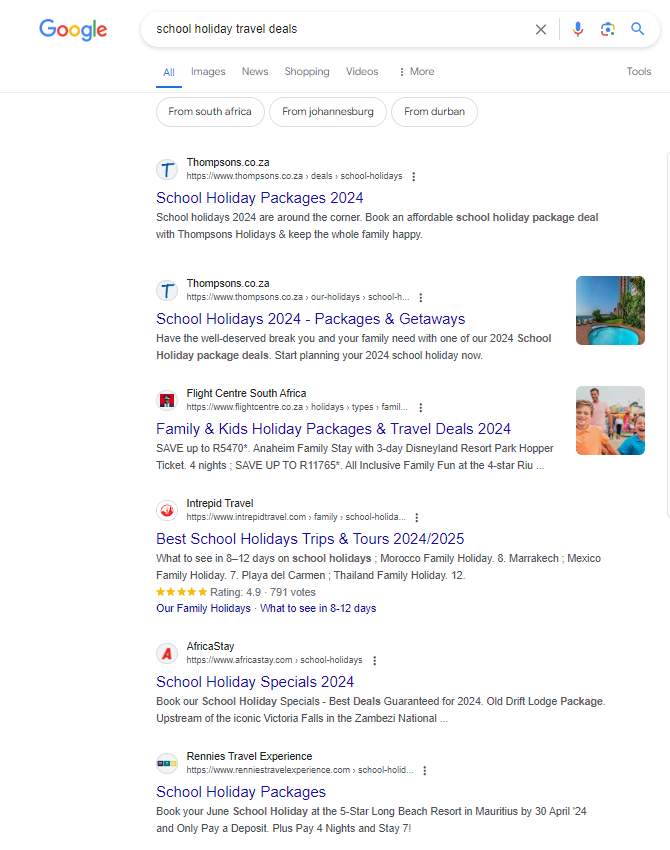The image size is (670, 850).
Task: Switch to the Shopping tab
Action: point(306,72)
